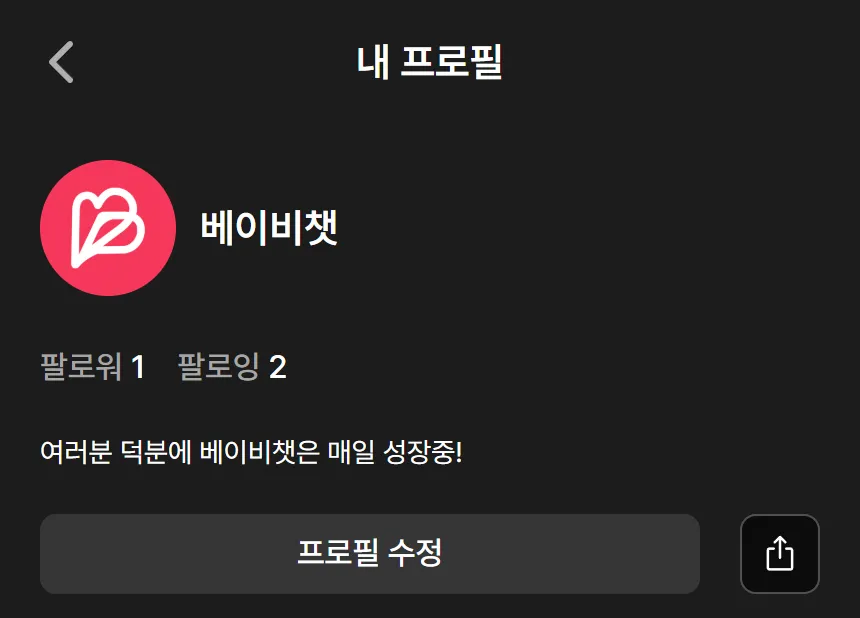Click the 내 프로필 page title
860x618 pixels.
429,62
